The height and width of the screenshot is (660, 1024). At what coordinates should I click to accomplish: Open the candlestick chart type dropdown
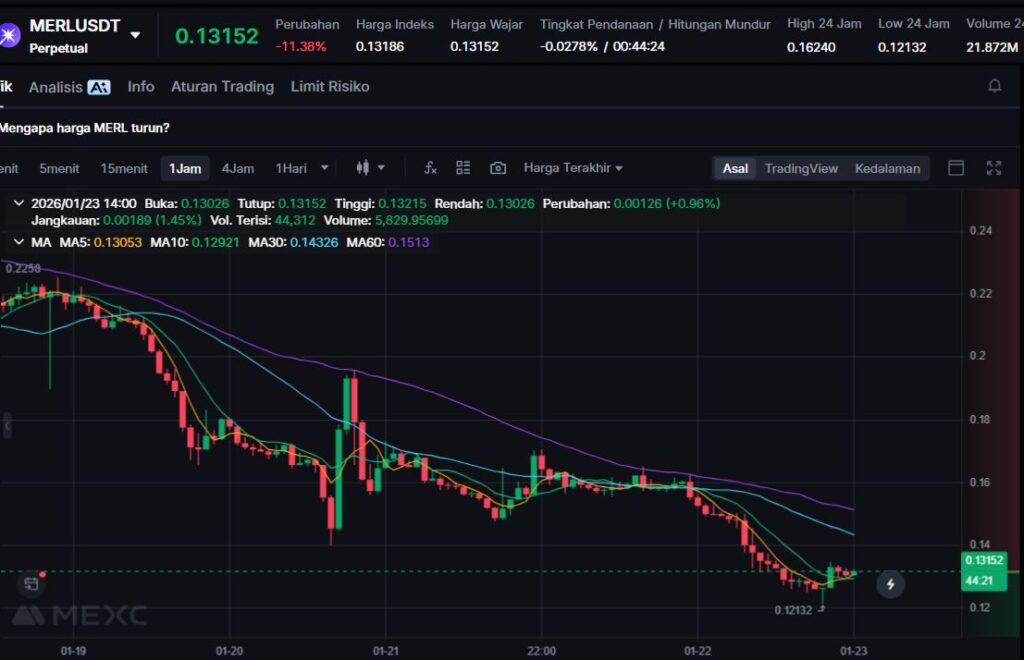pyautogui.click(x=369, y=168)
